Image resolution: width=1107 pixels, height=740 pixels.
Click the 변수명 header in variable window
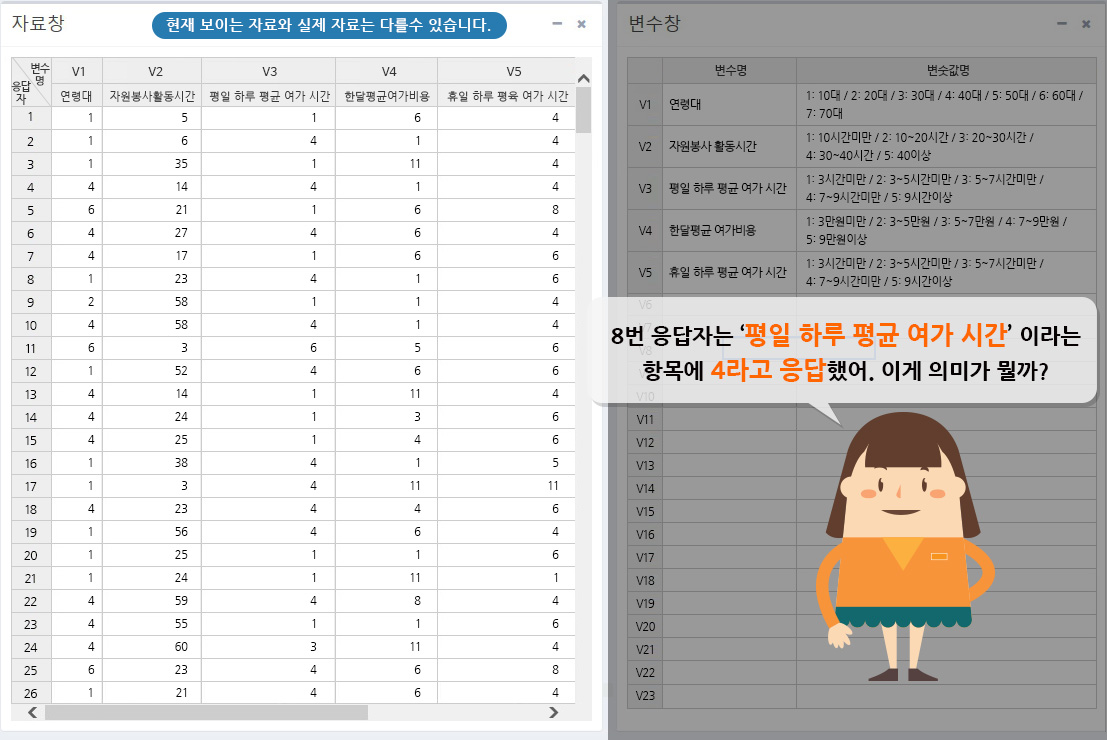pyautogui.click(x=730, y=71)
